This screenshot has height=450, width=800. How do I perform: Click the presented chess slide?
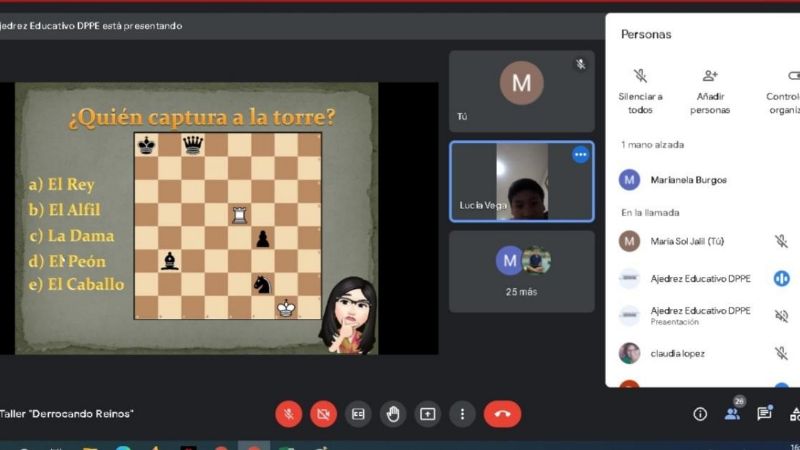[x=196, y=218]
